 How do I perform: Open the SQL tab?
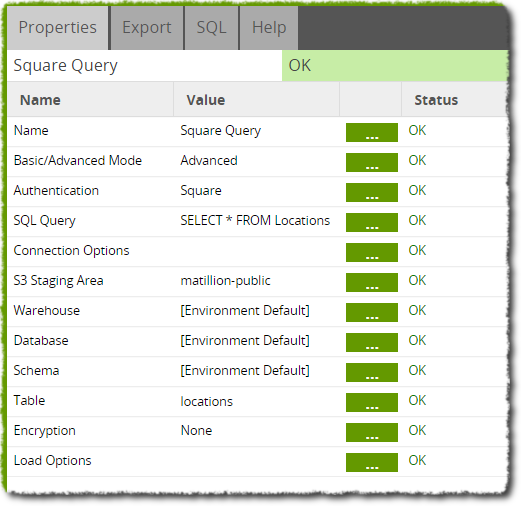tap(211, 28)
